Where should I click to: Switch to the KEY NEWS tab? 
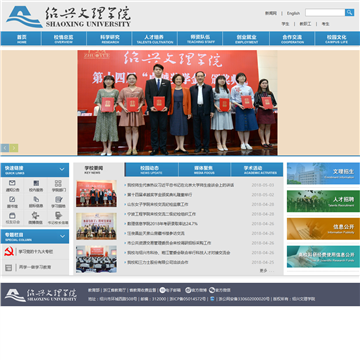(99, 170)
